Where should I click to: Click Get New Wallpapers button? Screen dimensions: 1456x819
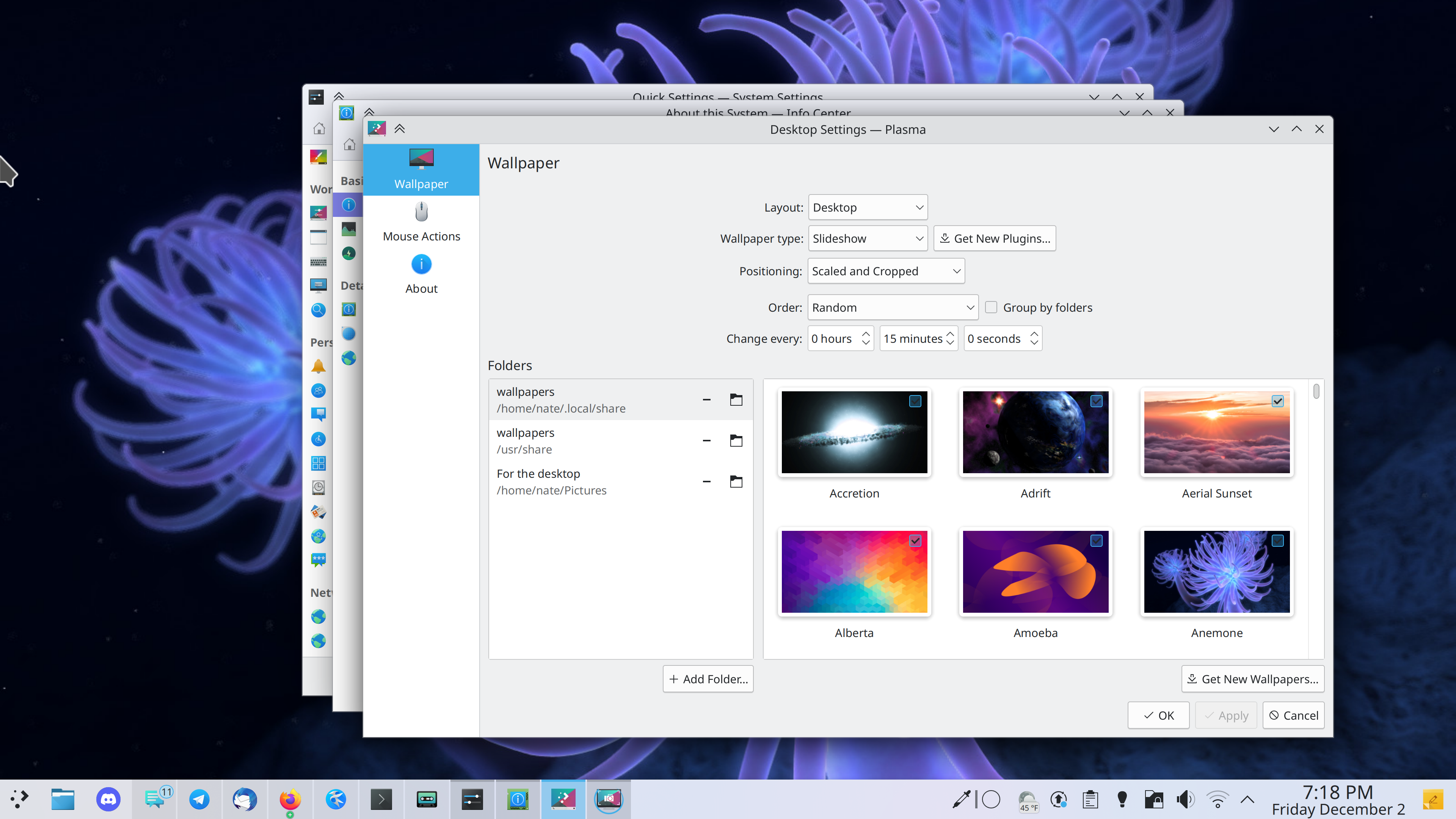(1252, 679)
